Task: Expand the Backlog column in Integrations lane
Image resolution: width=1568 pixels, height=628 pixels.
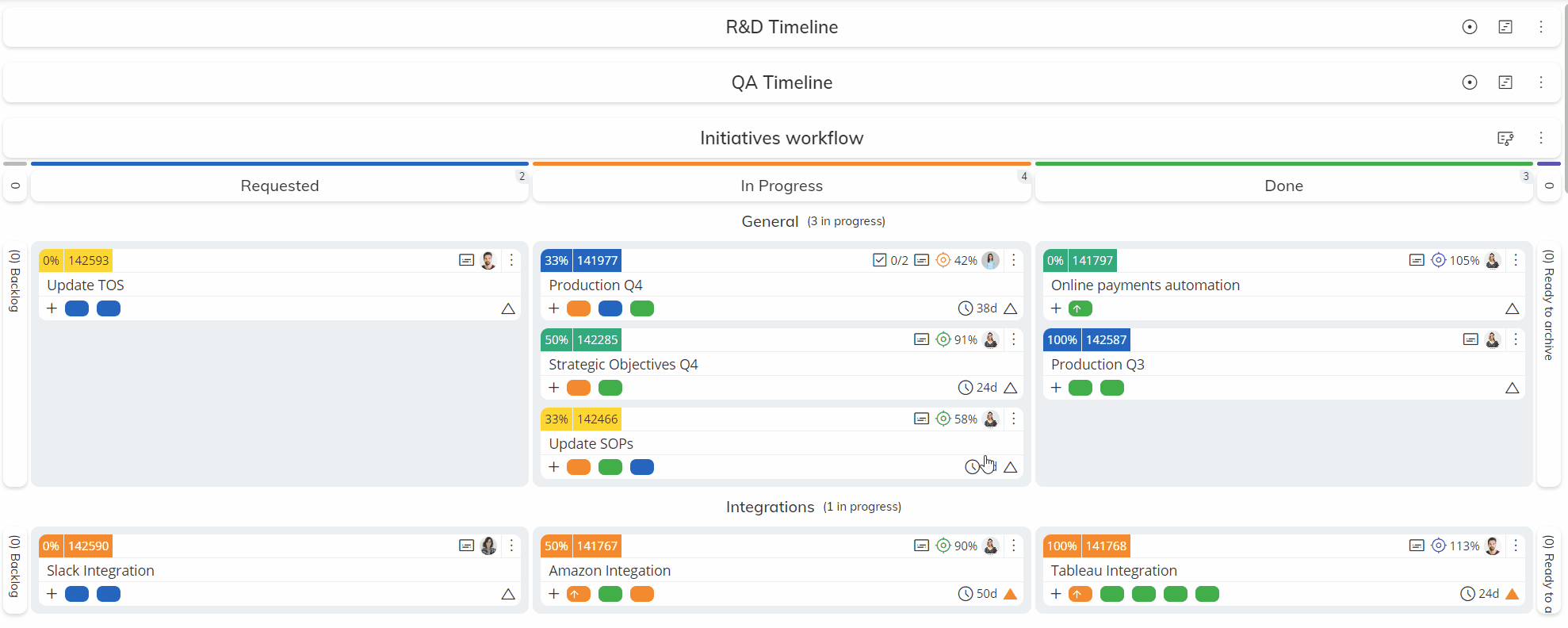Action: (x=15, y=570)
